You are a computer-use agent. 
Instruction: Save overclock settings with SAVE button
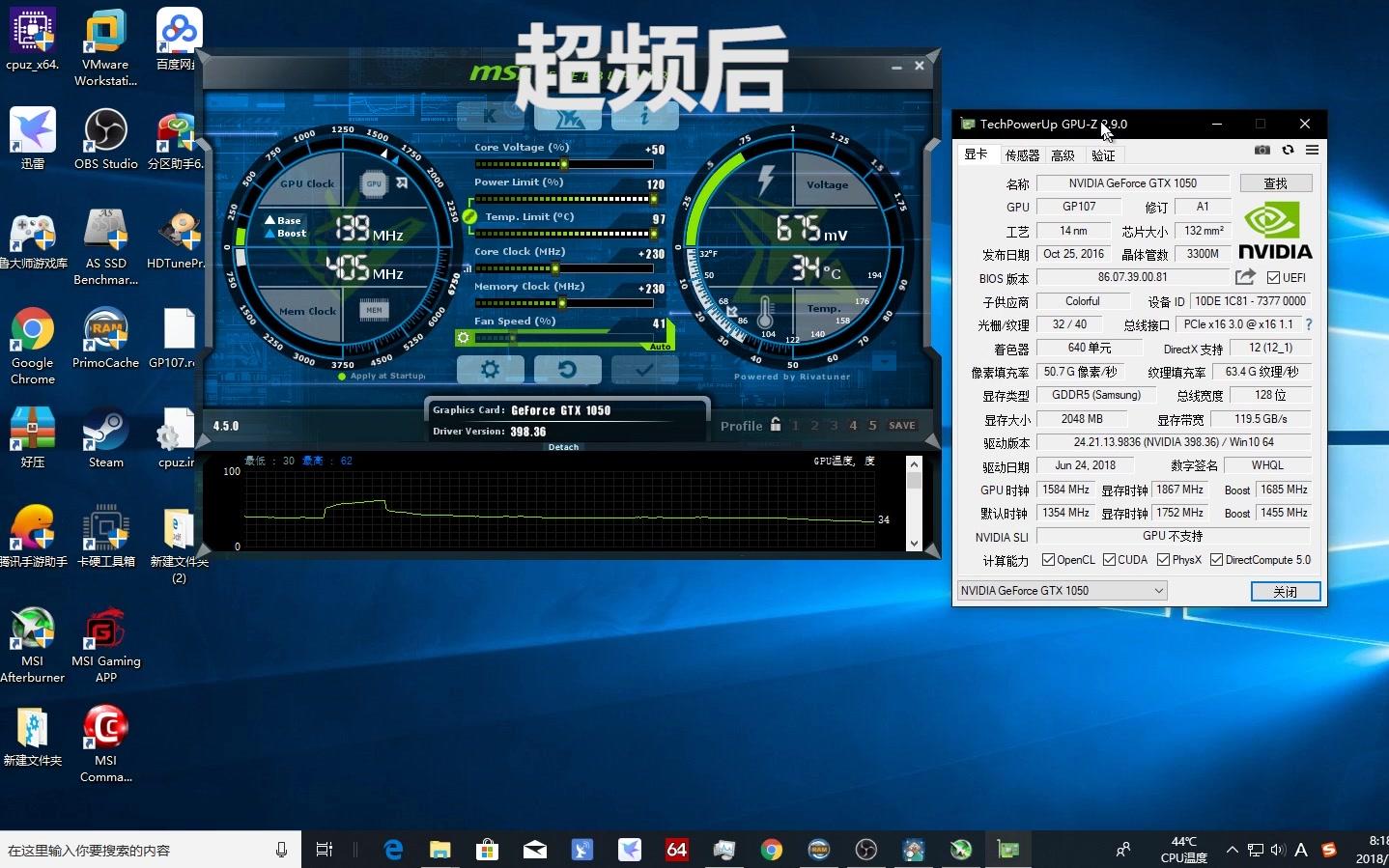click(x=900, y=425)
